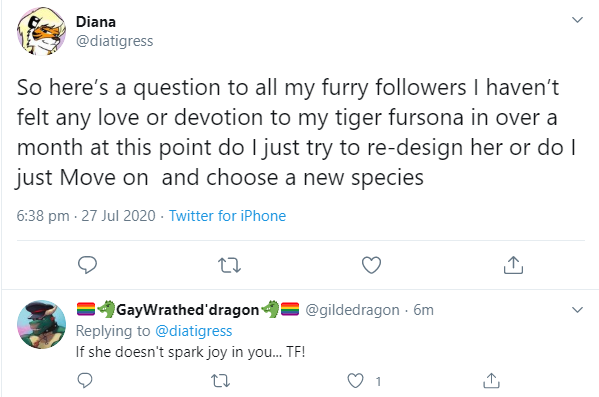Expand options chevron on gildedragon's reply
This screenshot has width=599, height=397.
[577, 309]
